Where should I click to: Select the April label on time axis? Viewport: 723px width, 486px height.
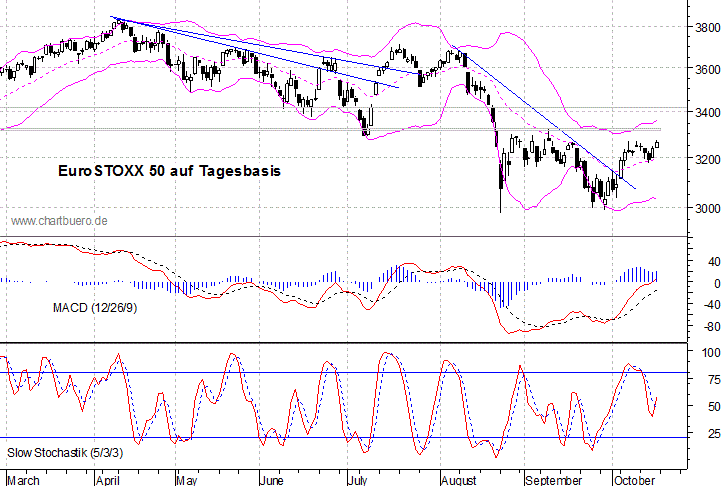(x=108, y=480)
